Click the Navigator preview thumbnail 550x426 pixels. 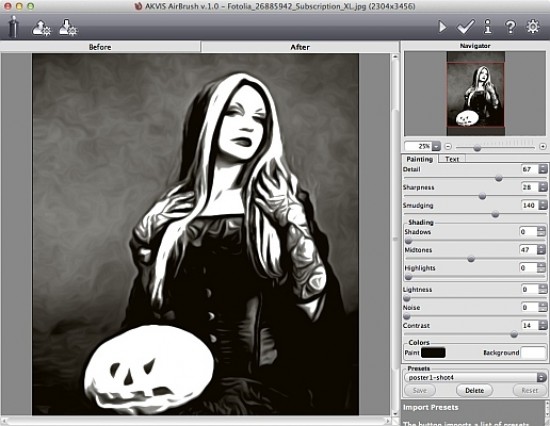pyautogui.click(x=476, y=93)
